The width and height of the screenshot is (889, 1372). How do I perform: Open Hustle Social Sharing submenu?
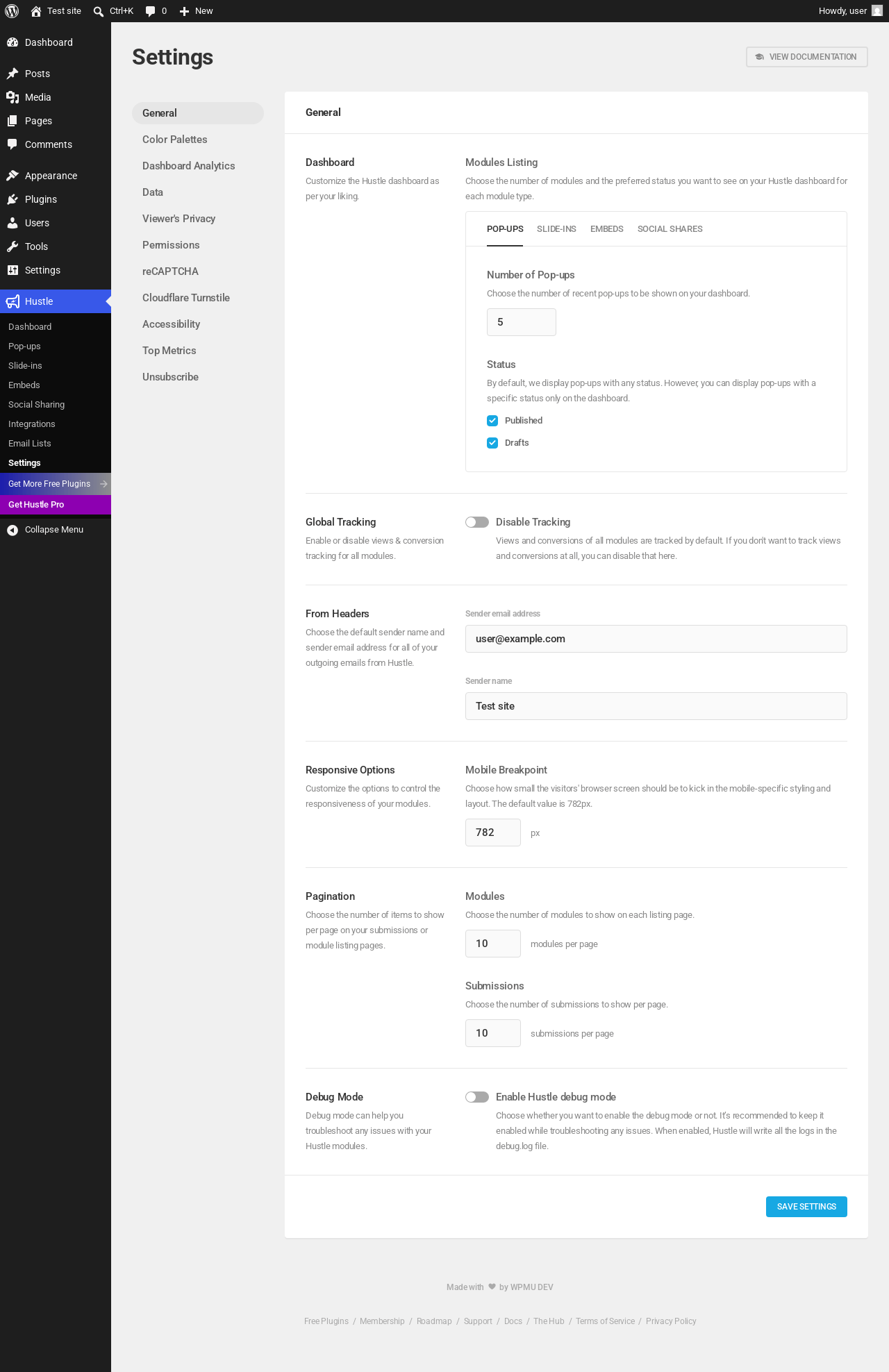[x=56, y=405]
